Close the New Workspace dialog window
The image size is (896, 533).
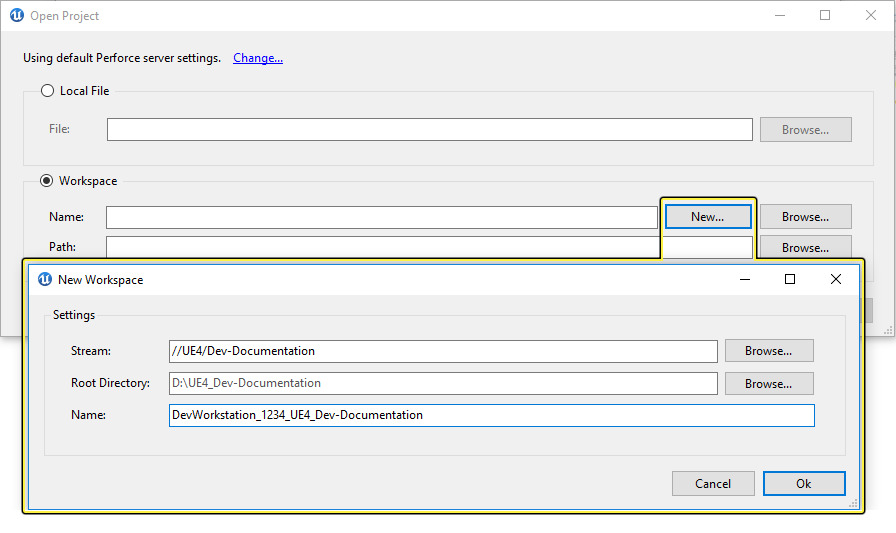(x=836, y=280)
